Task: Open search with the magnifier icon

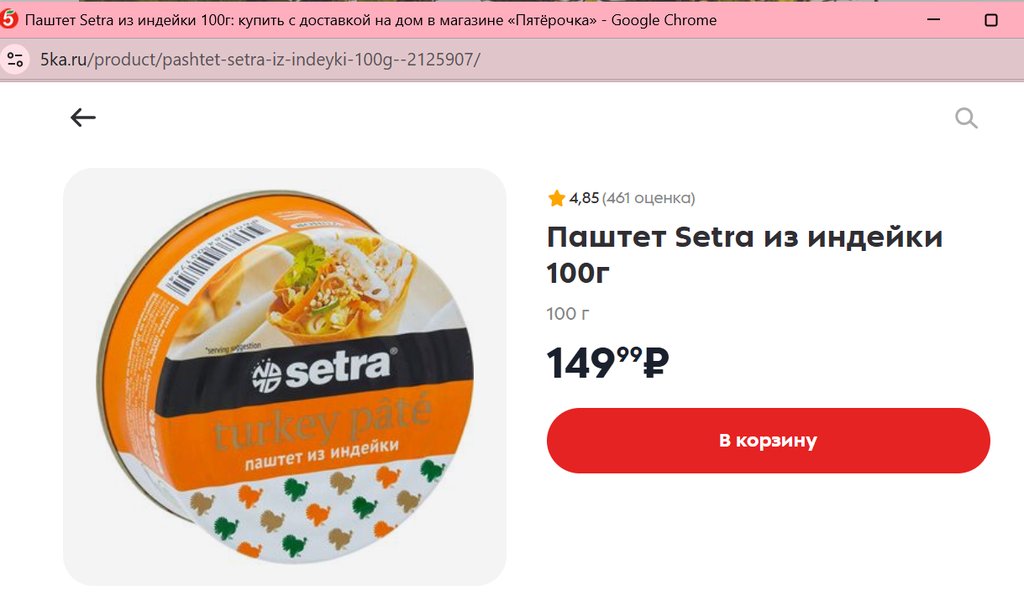Action: (x=966, y=118)
